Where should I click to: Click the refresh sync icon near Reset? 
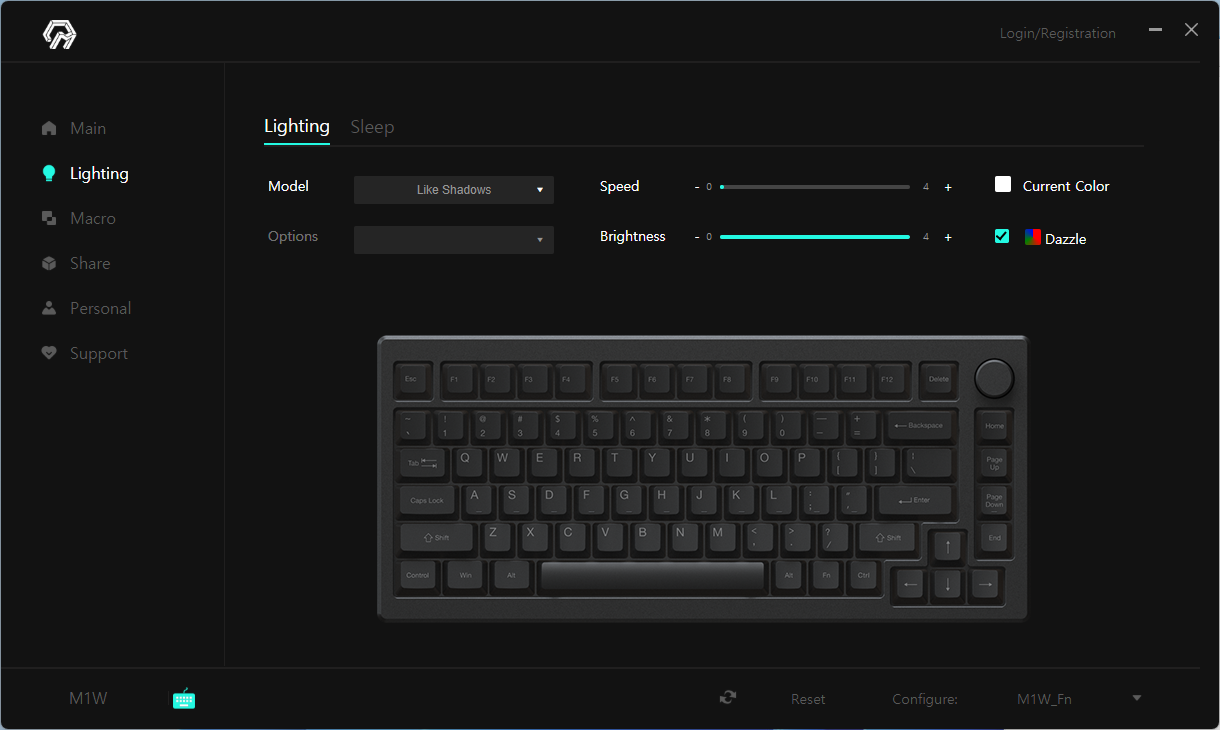[728, 698]
